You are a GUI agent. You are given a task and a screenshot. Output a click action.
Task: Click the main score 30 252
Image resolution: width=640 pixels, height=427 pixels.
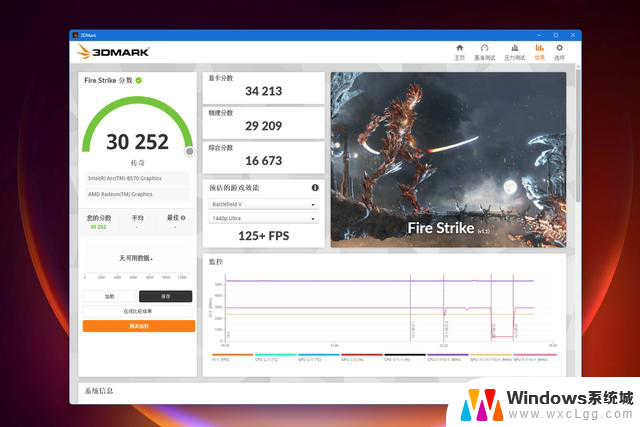tap(138, 142)
